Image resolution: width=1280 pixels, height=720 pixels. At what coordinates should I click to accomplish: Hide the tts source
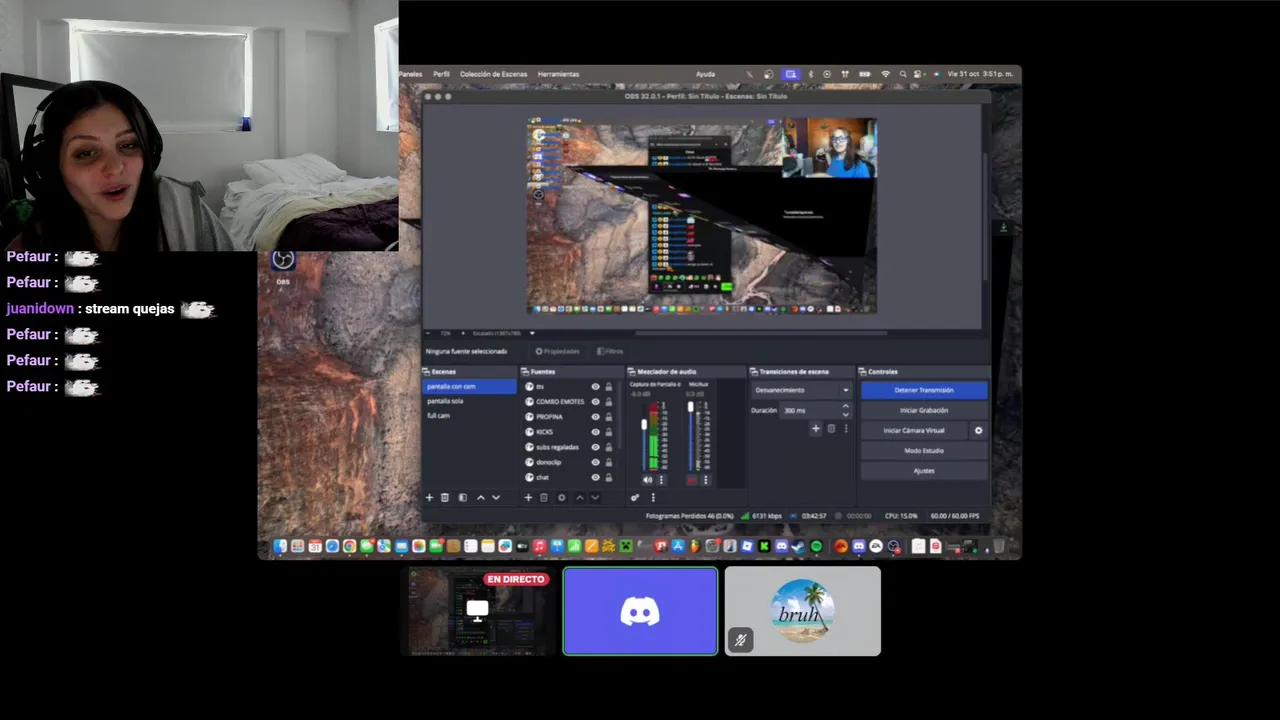point(595,386)
